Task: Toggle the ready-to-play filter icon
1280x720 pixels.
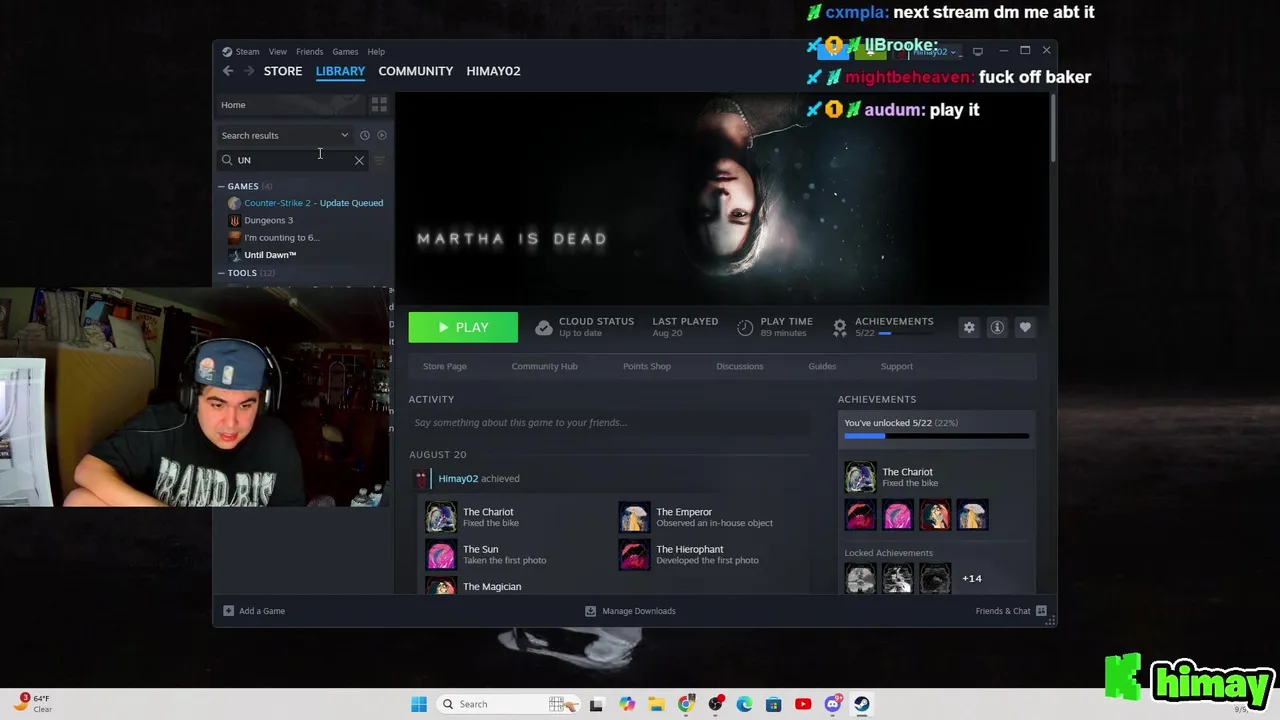Action: pyautogui.click(x=382, y=135)
